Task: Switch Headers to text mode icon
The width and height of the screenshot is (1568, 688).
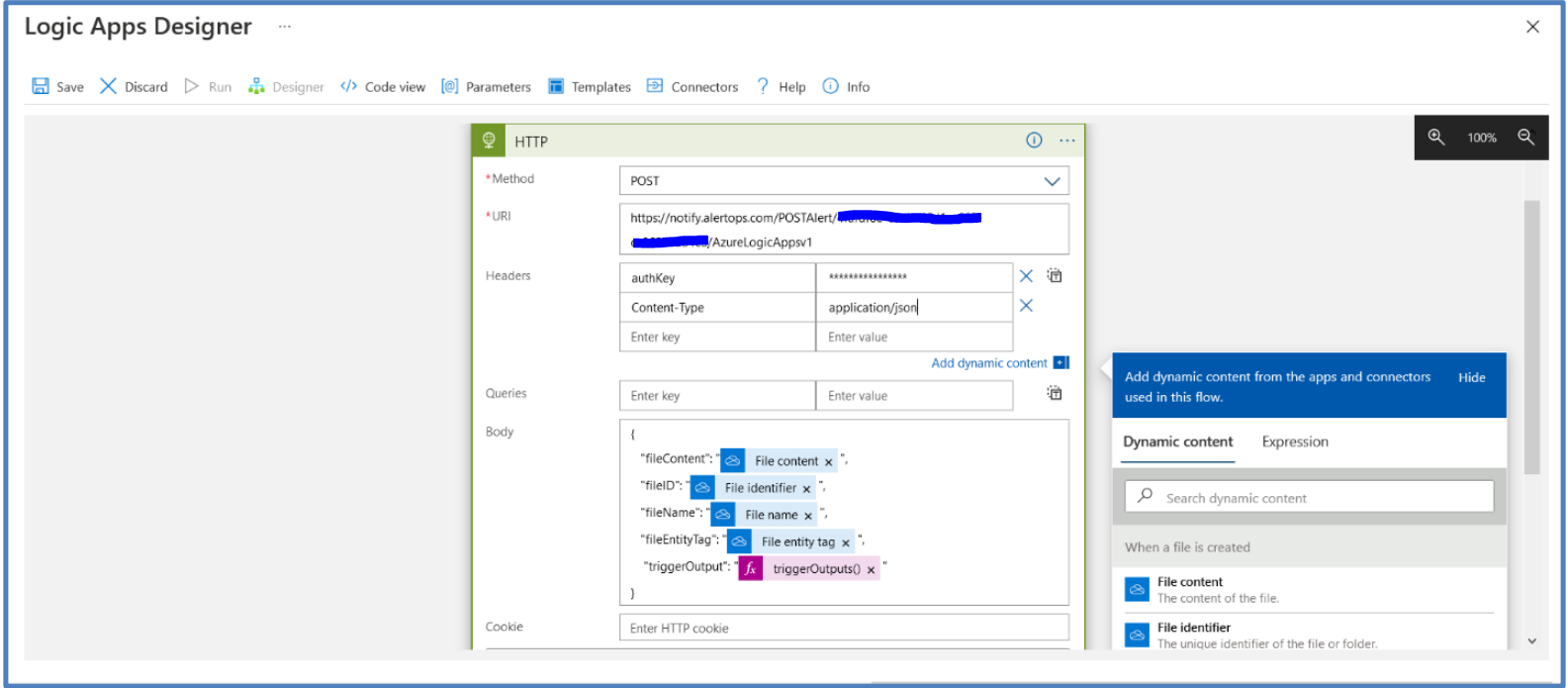Action: (1056, 276)
